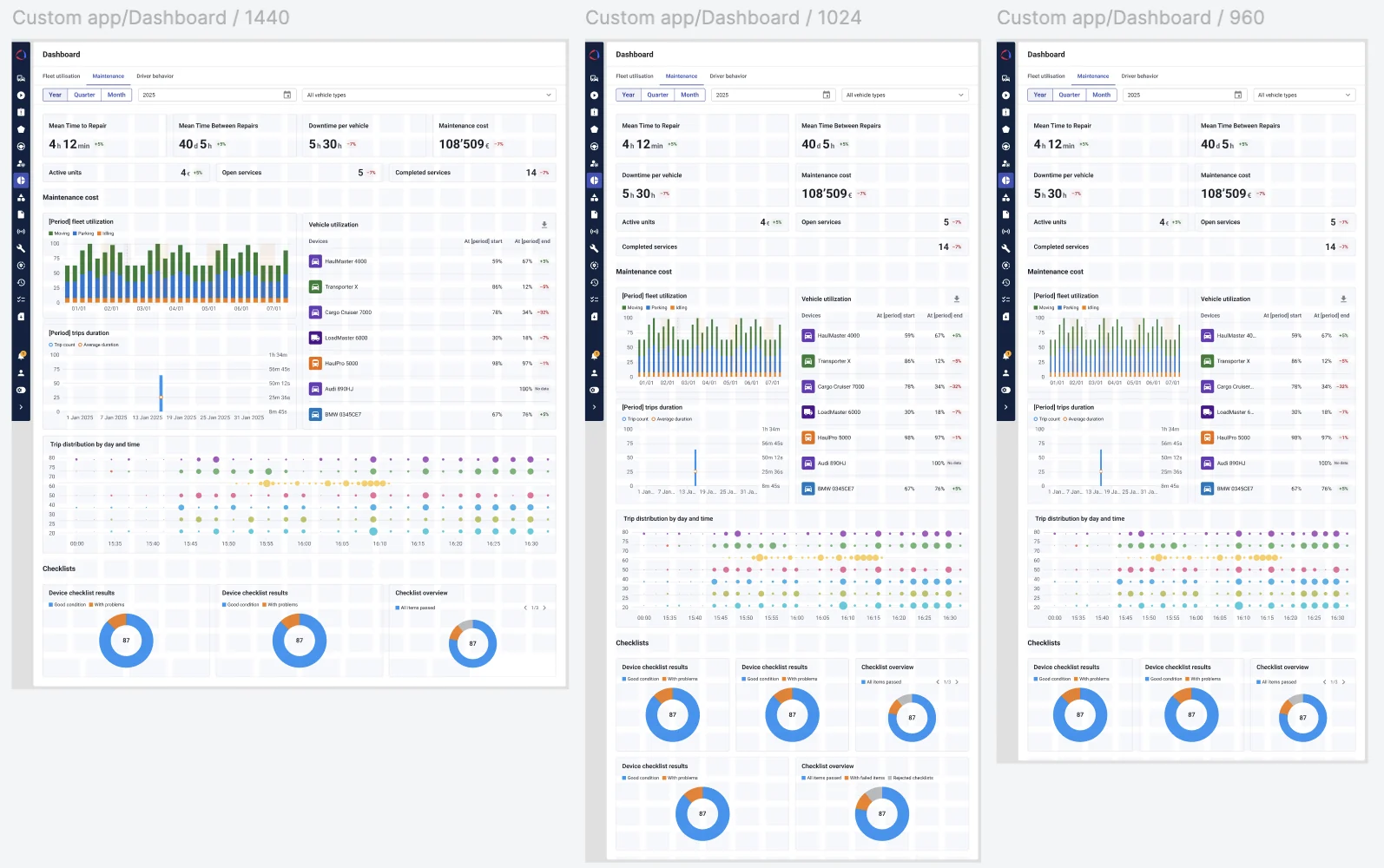This screenshot has width=1384, height=868.
Task: Open All vehicle types dropdown in 960 frame
Action: (1304, 95)
